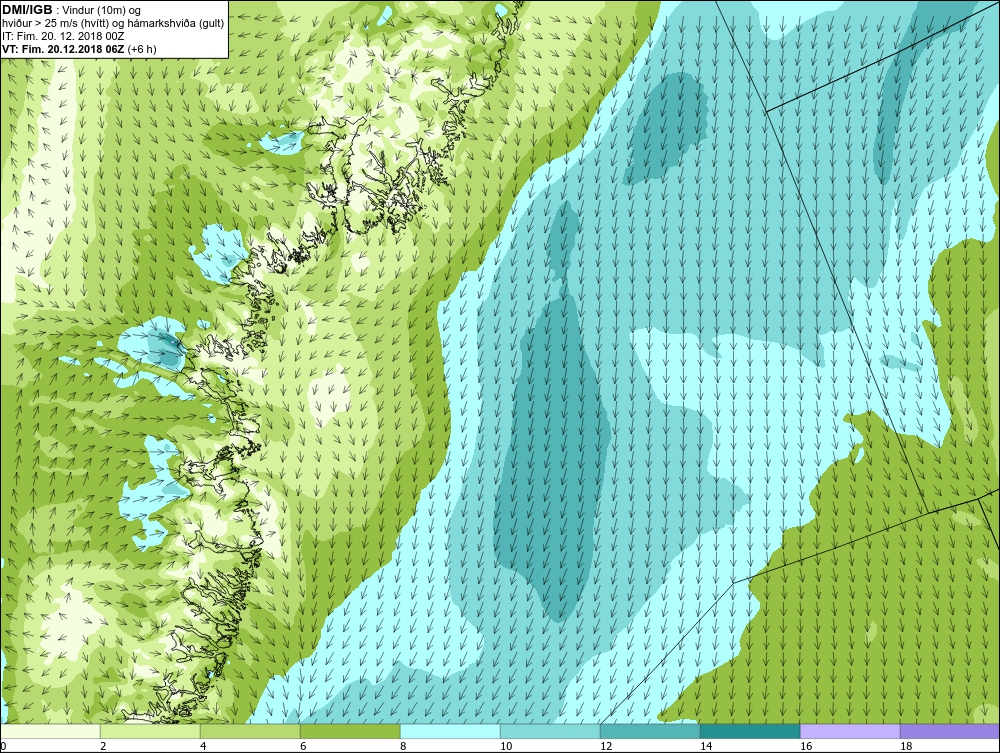Click the 12–14 m/s teal legend swatch
This screenshot has height=753, width=1000.
coord(650,731)
